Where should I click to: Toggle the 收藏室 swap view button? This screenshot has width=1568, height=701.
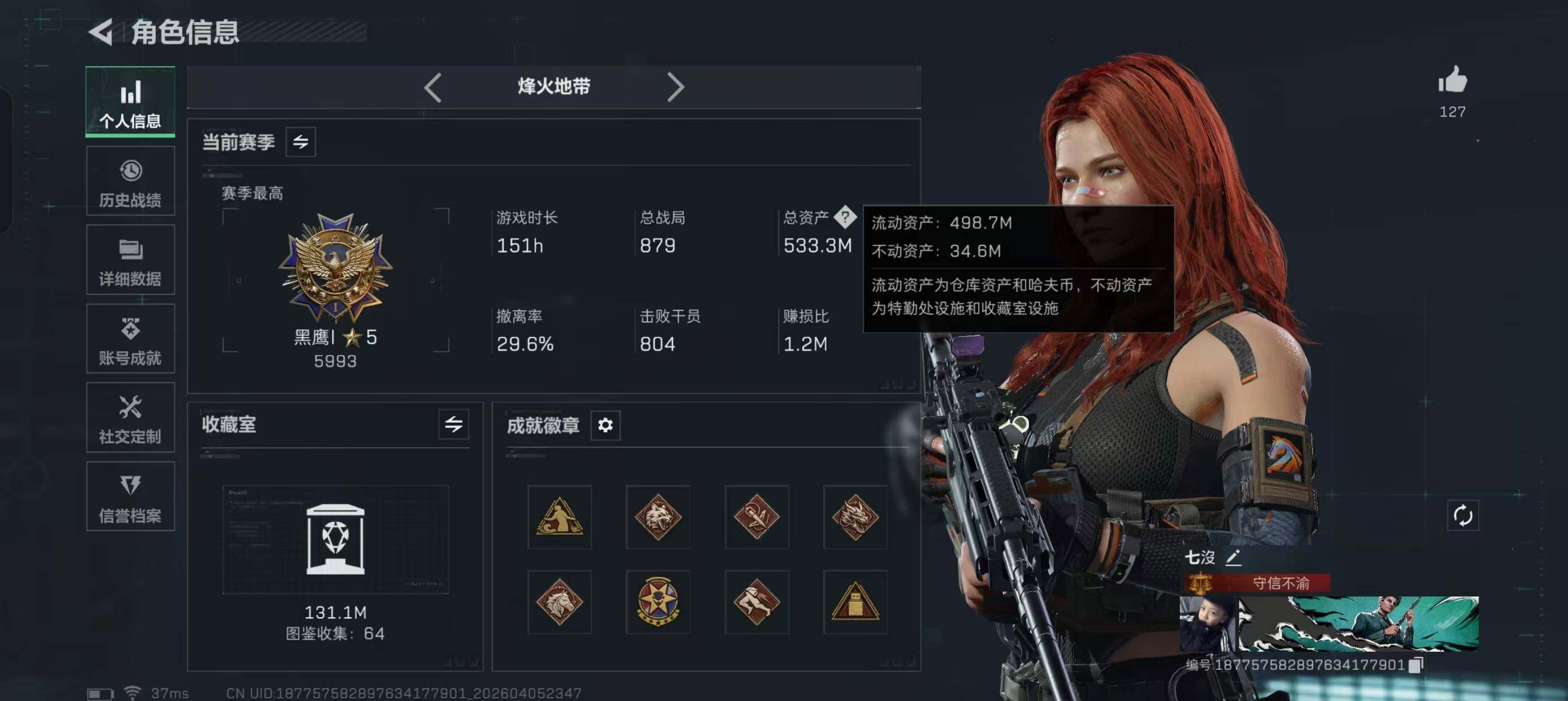[454, 424]
